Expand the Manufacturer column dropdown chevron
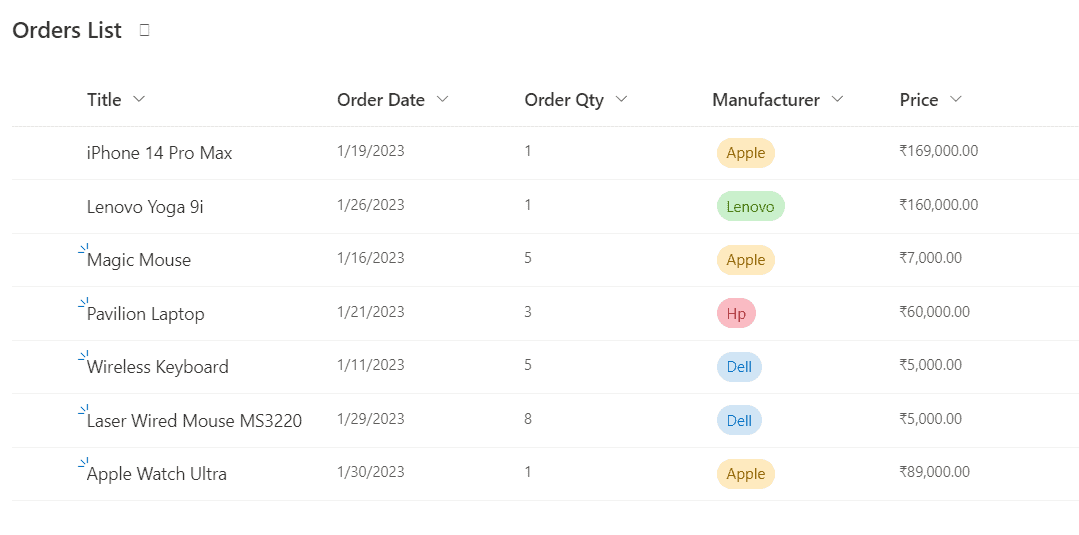Image resolution: width=1079 pixels, height=535 pixels. pos(837,99)
